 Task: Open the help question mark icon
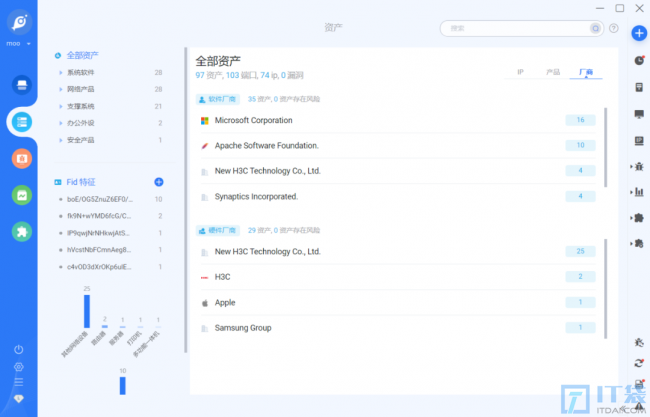614,28
